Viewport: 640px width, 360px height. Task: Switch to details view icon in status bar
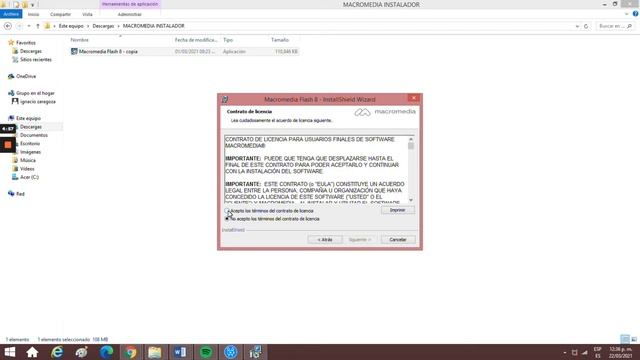click(625, 339)
